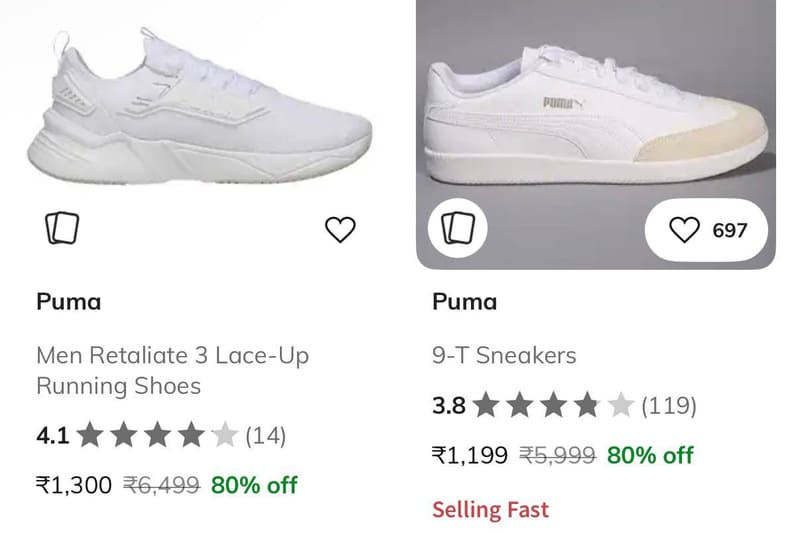Image resolution: width=800 pixels, height=533 pixels.
Task: View the 4.1 star rating for Retaliate 3
Action: (137, 436)
